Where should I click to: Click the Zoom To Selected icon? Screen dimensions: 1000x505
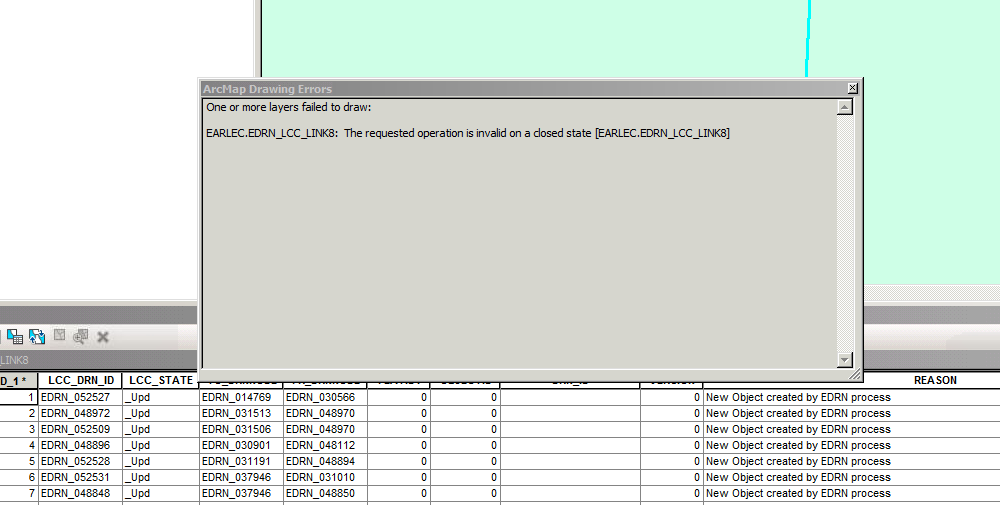[x=80, y=337]
